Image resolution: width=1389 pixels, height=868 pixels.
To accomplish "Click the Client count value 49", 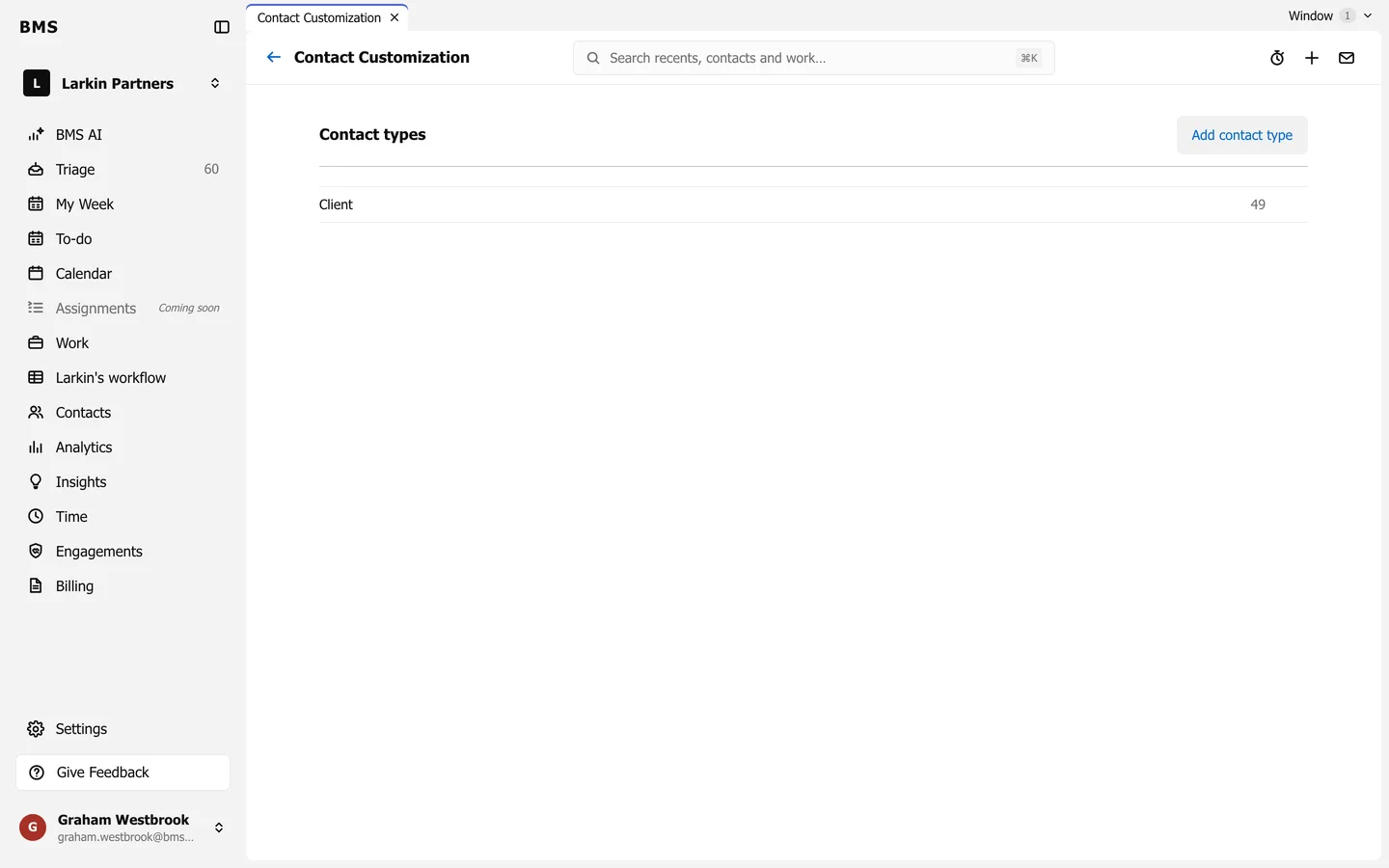I will click(x=1258, y=204).
